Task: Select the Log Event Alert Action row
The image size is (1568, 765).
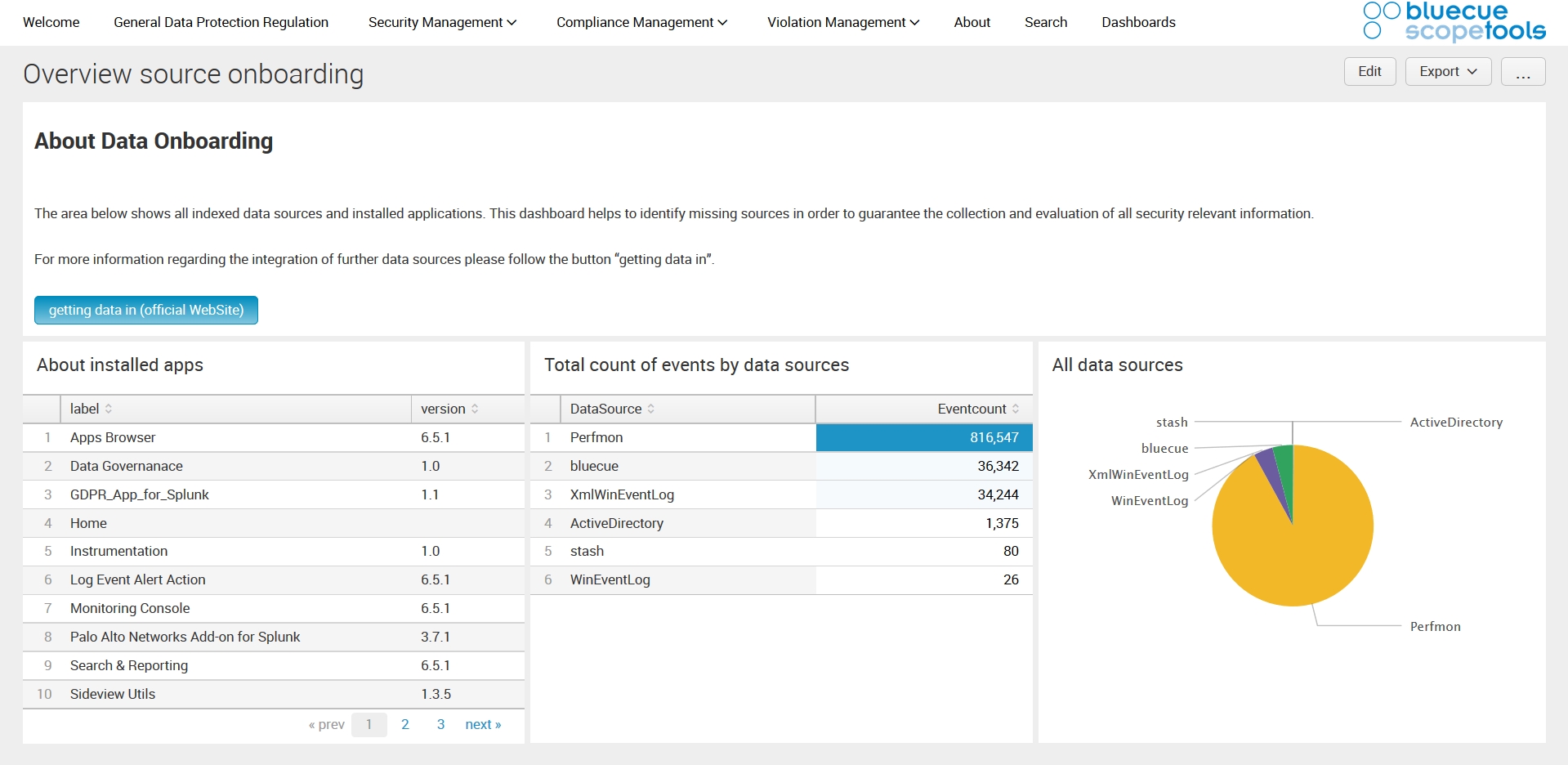Action: (274, 579)
